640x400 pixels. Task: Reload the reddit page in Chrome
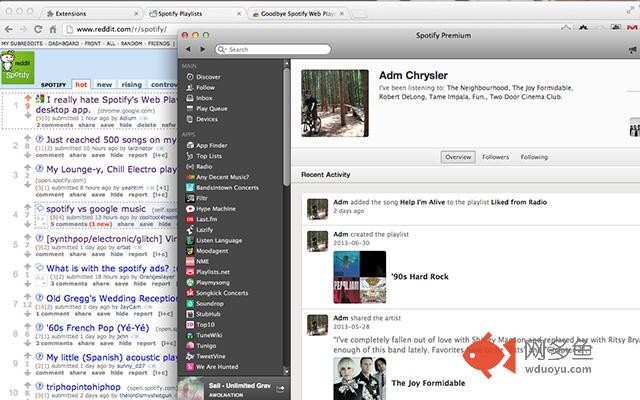click(38, 29)
